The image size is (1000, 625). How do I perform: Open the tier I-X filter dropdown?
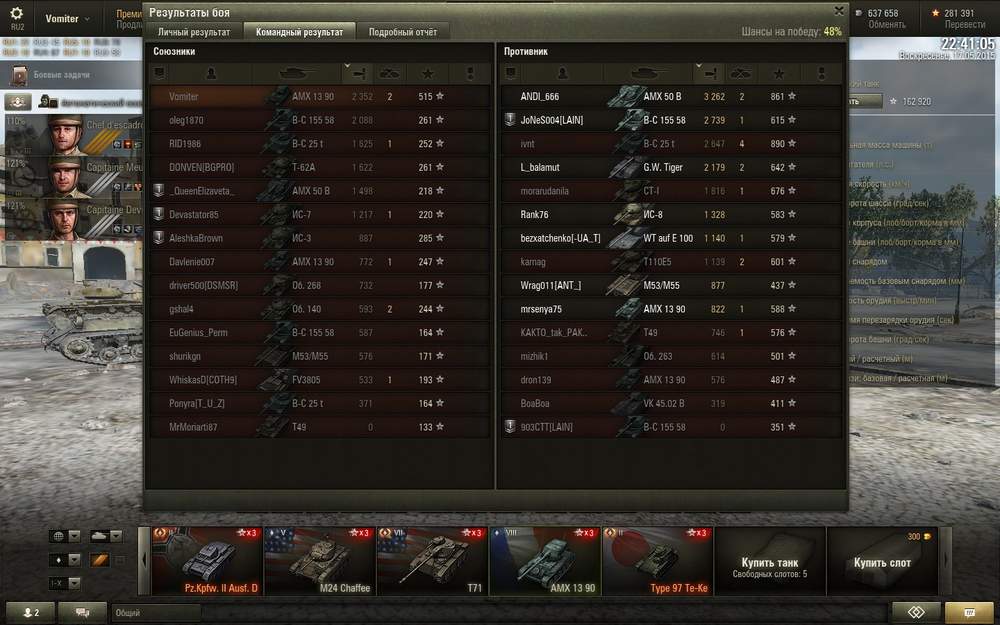point(65,583)
